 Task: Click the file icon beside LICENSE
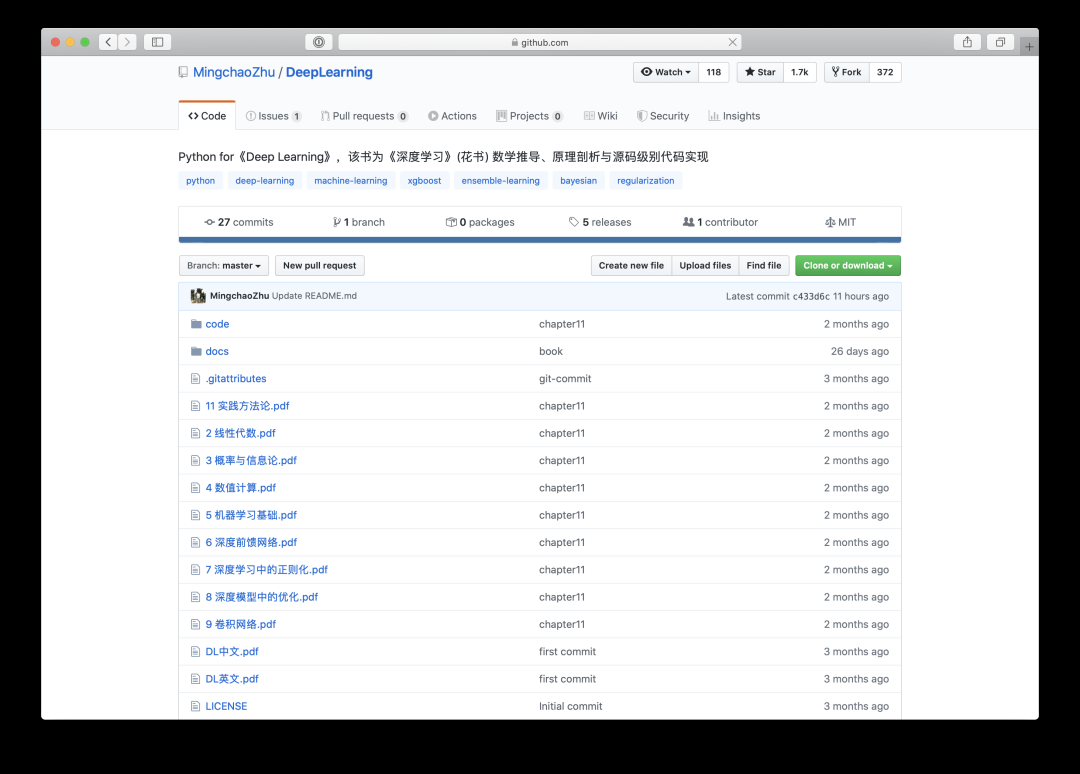click(x=196, y=707)
